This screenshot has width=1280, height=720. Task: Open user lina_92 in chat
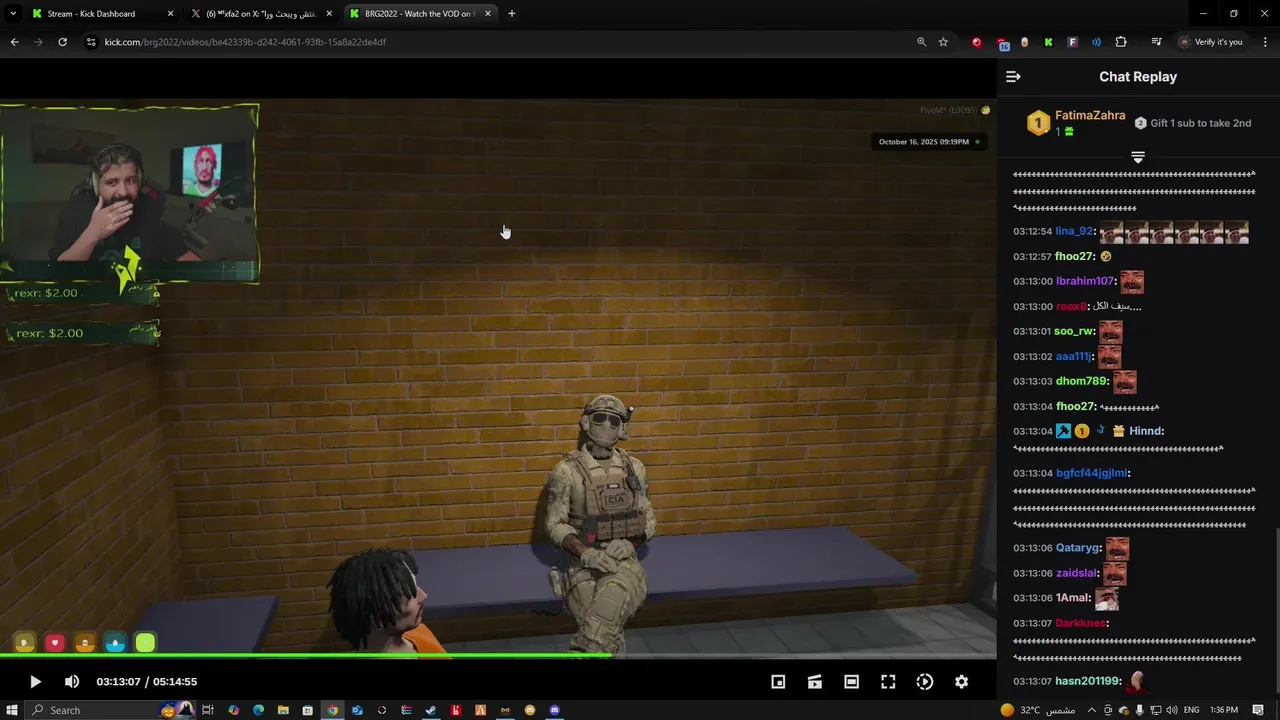[x=1074, y=231]
